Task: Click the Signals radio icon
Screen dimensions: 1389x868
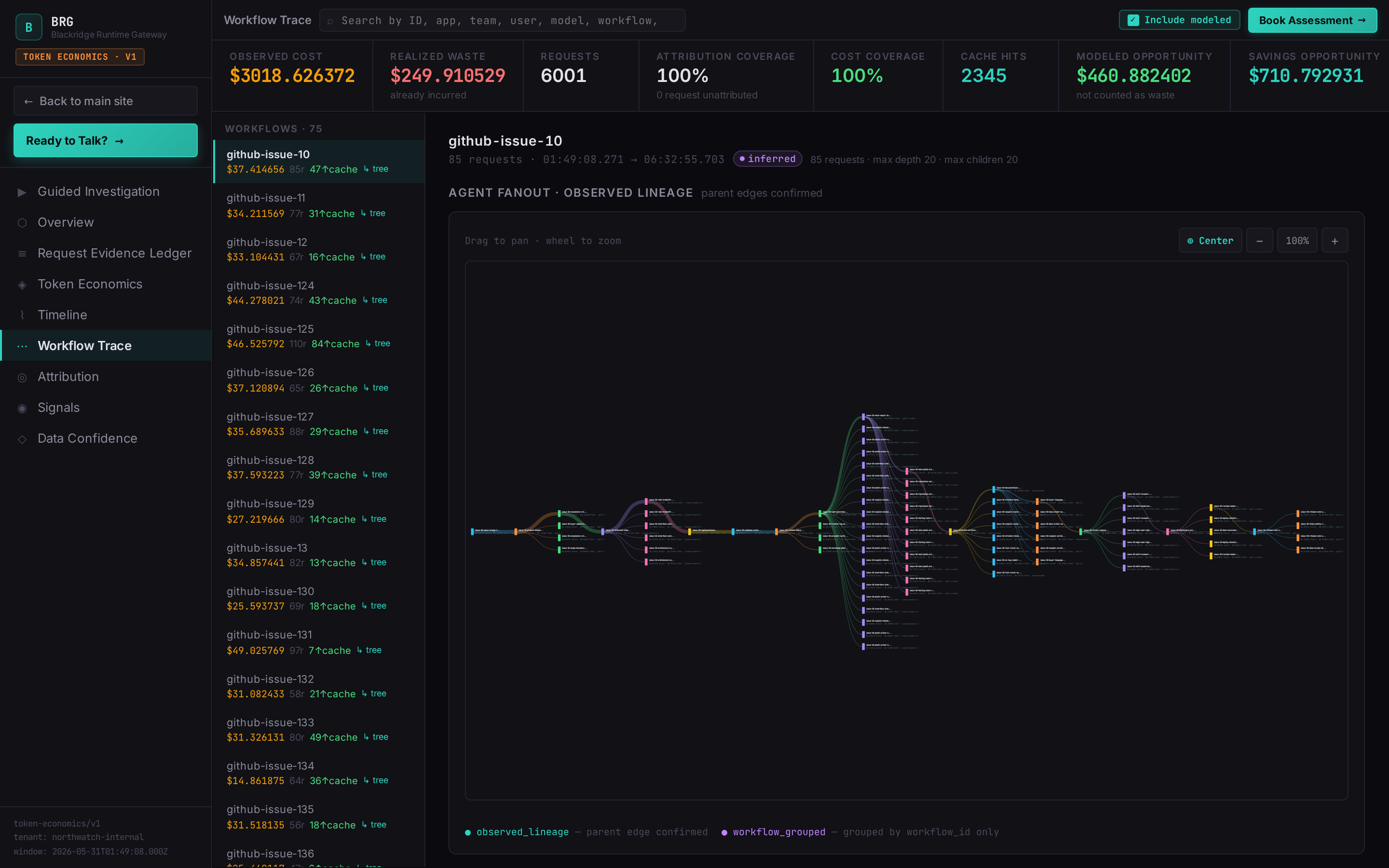Action: click(22, 408)
